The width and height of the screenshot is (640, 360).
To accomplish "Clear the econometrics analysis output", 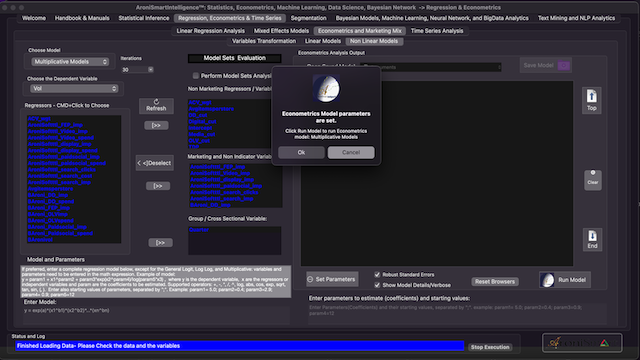I will click(x=593, y=180).
